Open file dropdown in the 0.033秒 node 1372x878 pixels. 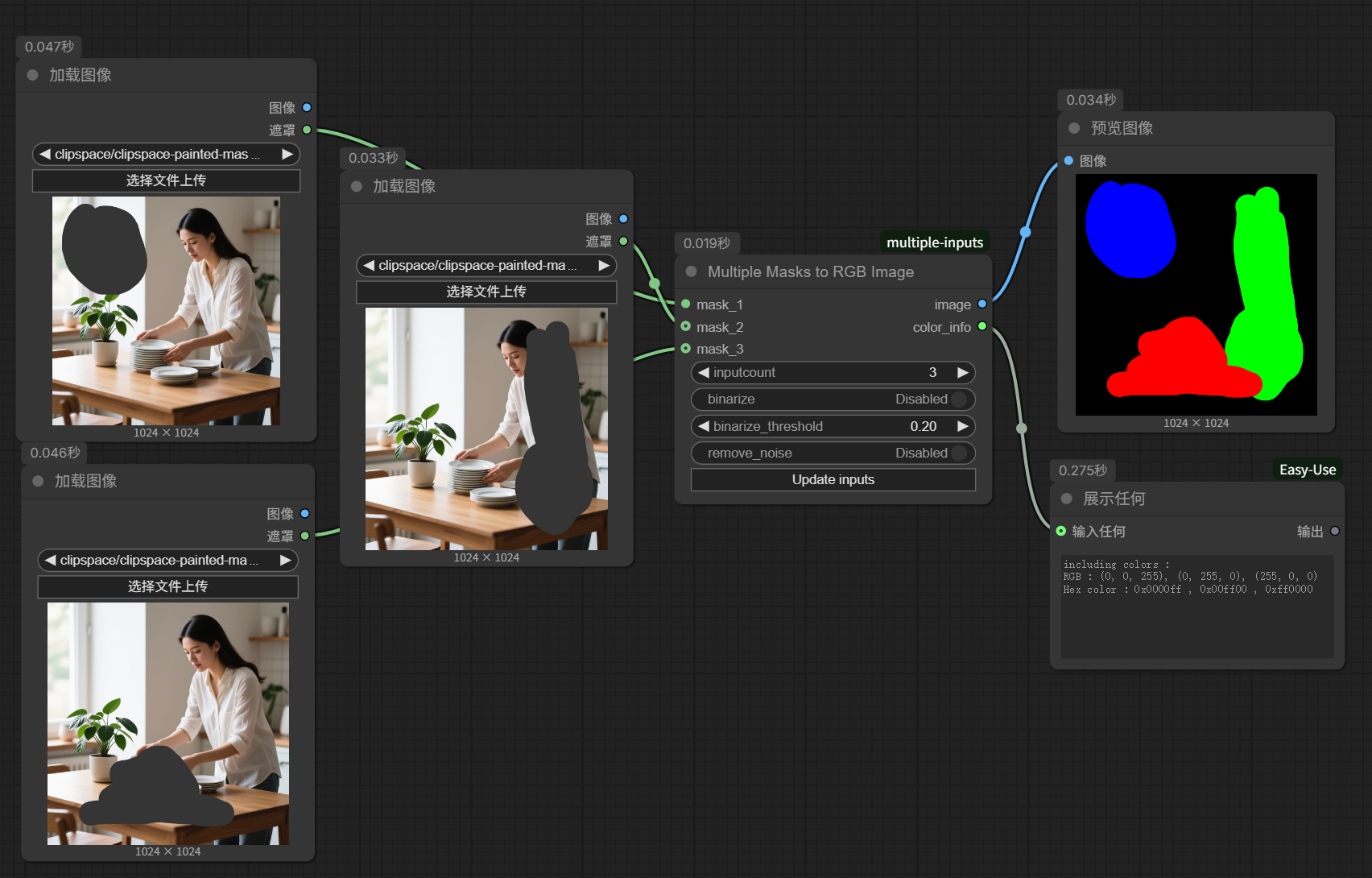point(486,265)
